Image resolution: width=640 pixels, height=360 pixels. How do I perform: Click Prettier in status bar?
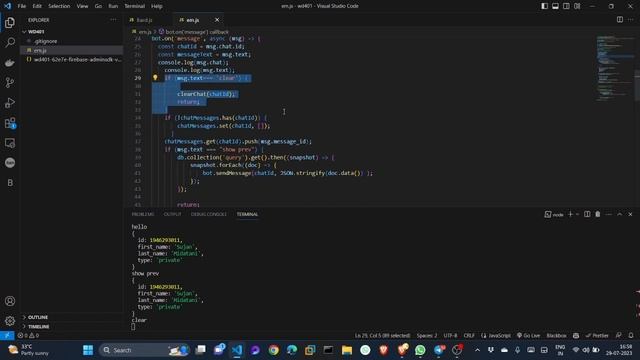tap(597, 336)
